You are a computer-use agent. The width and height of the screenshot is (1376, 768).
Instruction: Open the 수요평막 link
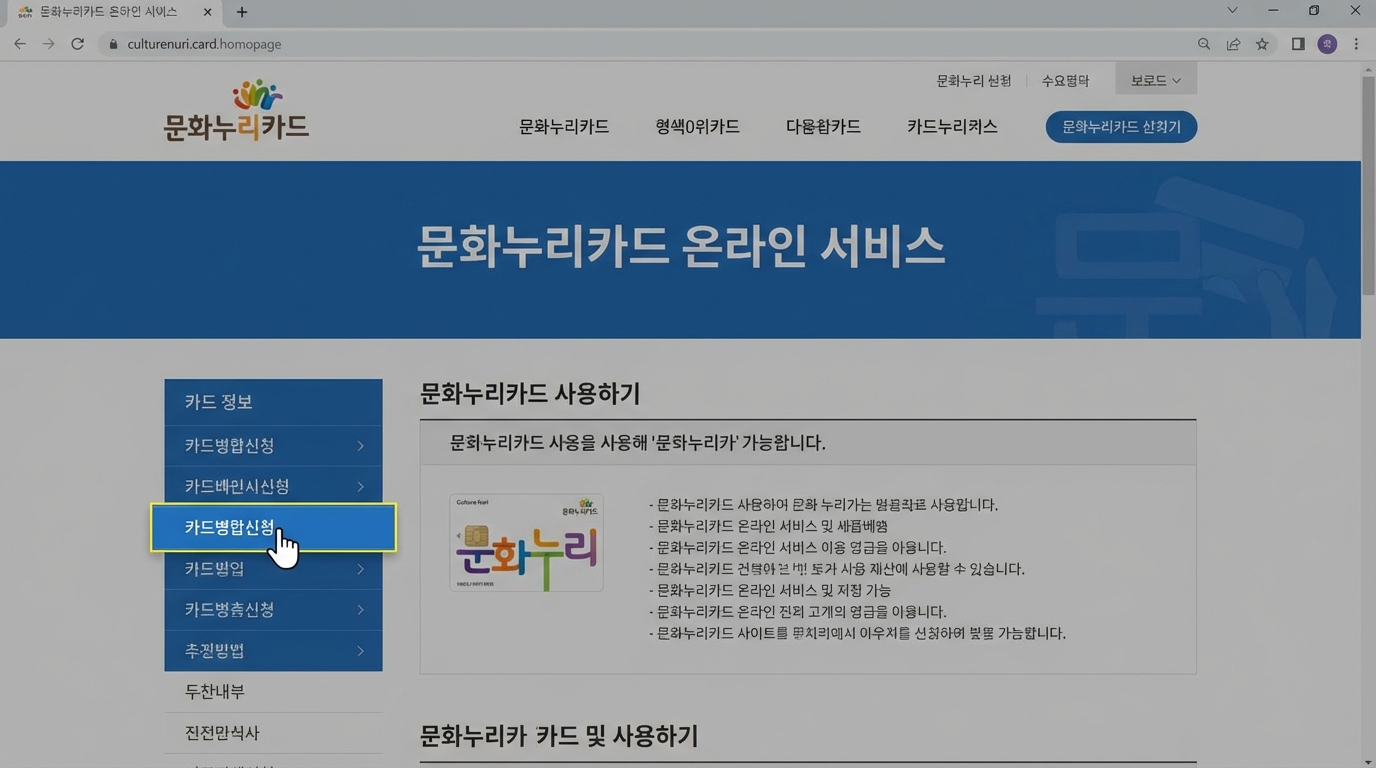coord(1065,80)
